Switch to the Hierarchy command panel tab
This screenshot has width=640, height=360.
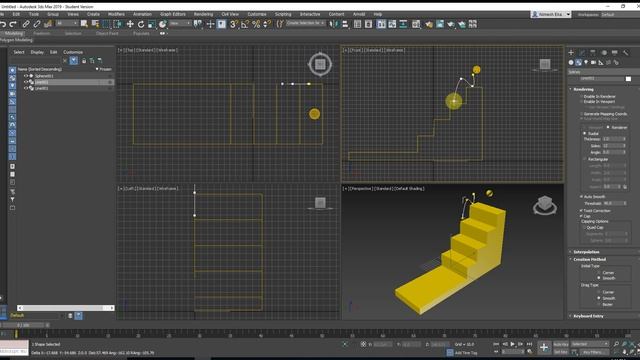tap(593, 53)
